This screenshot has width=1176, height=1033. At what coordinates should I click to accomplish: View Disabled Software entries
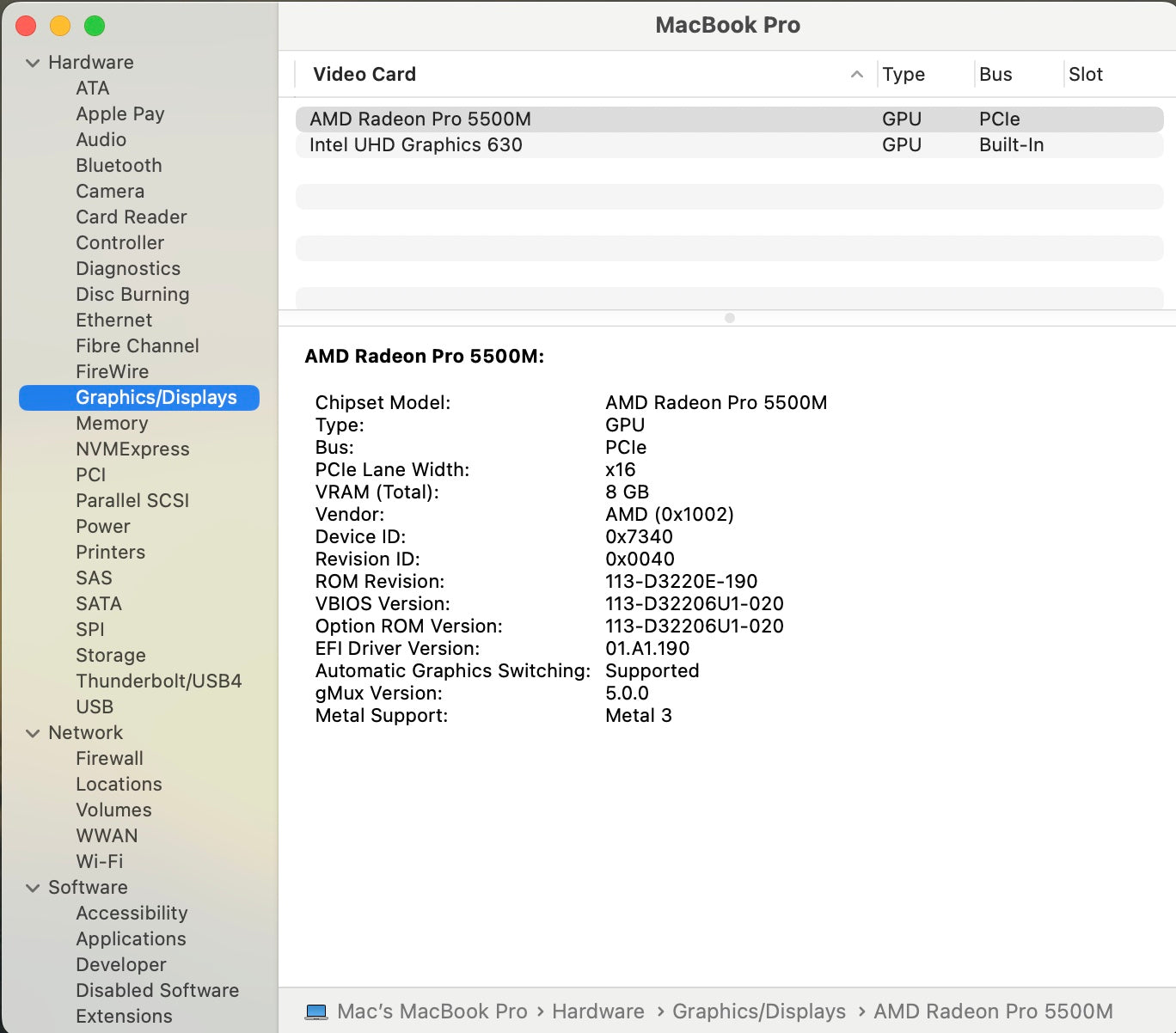pos(157,990)
